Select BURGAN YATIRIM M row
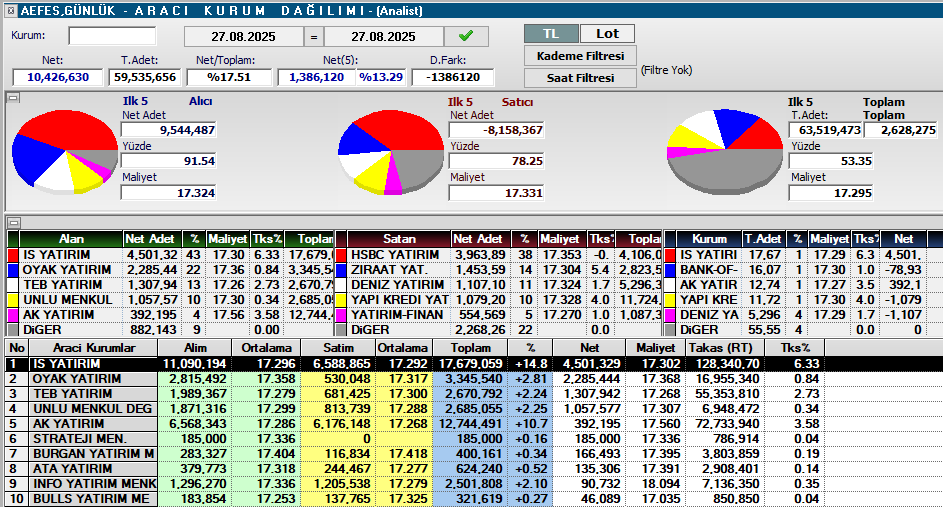Image resolution: width=943 pixels, height=507 pixels. (x=474, y=454)
